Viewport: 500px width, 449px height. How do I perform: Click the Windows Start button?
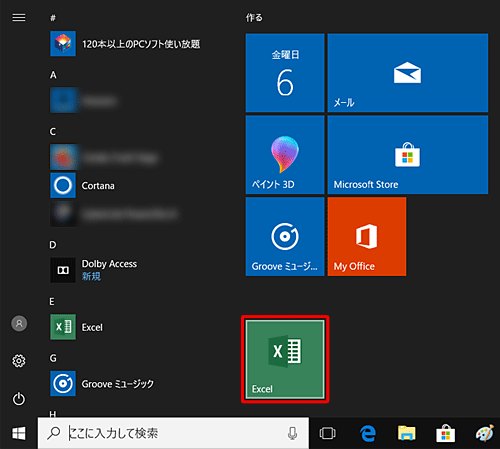(19, 434)
